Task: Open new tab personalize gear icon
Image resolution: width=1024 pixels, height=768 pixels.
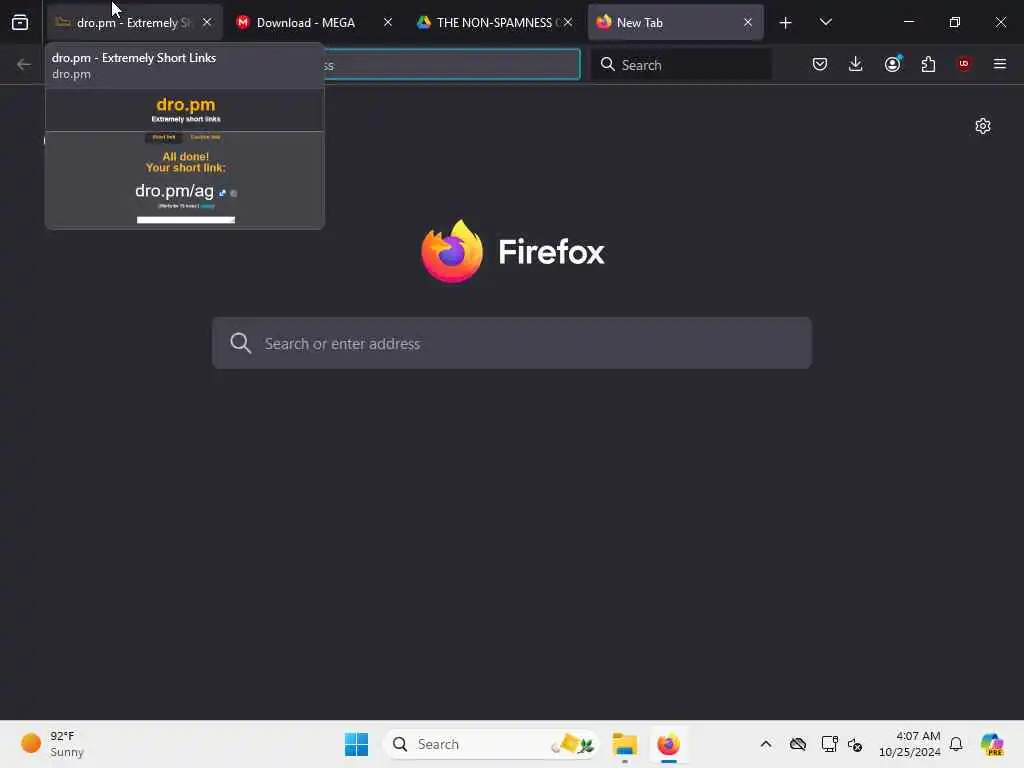Action: 983,126
